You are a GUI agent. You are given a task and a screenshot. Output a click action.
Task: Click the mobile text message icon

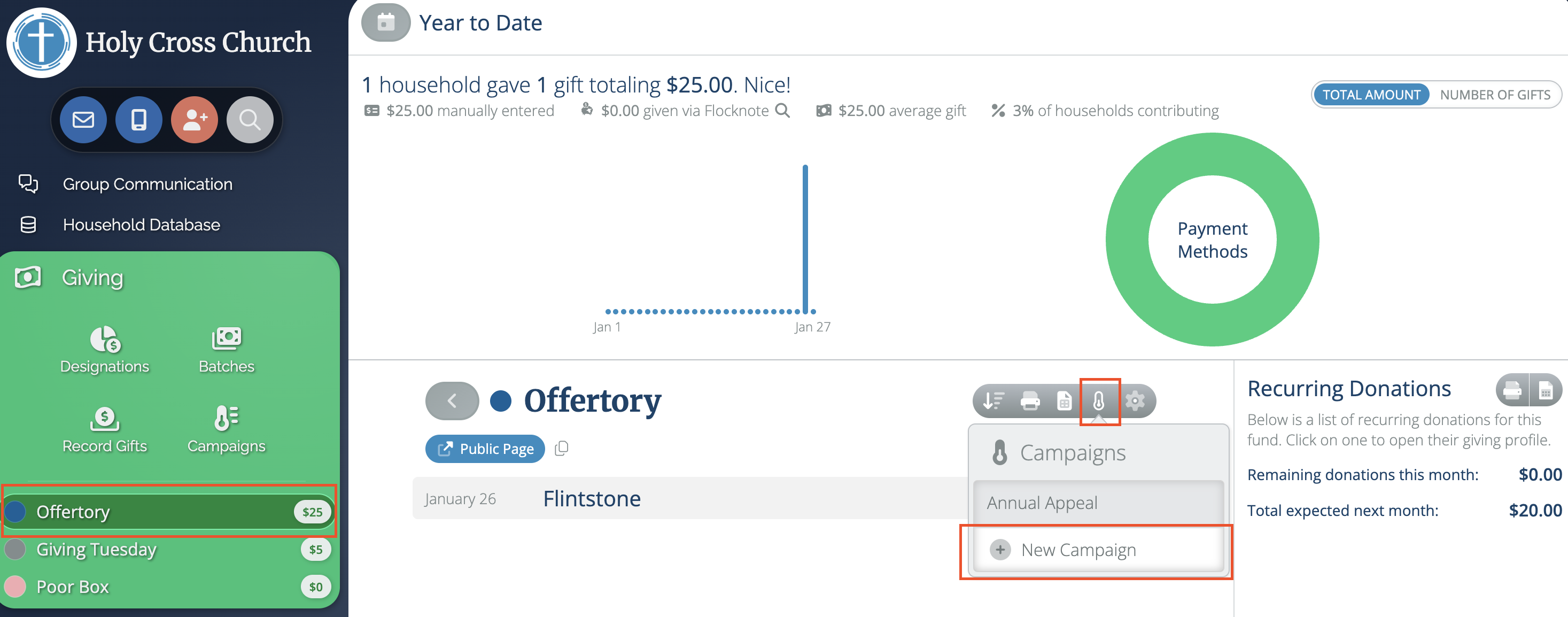point(139,119)
